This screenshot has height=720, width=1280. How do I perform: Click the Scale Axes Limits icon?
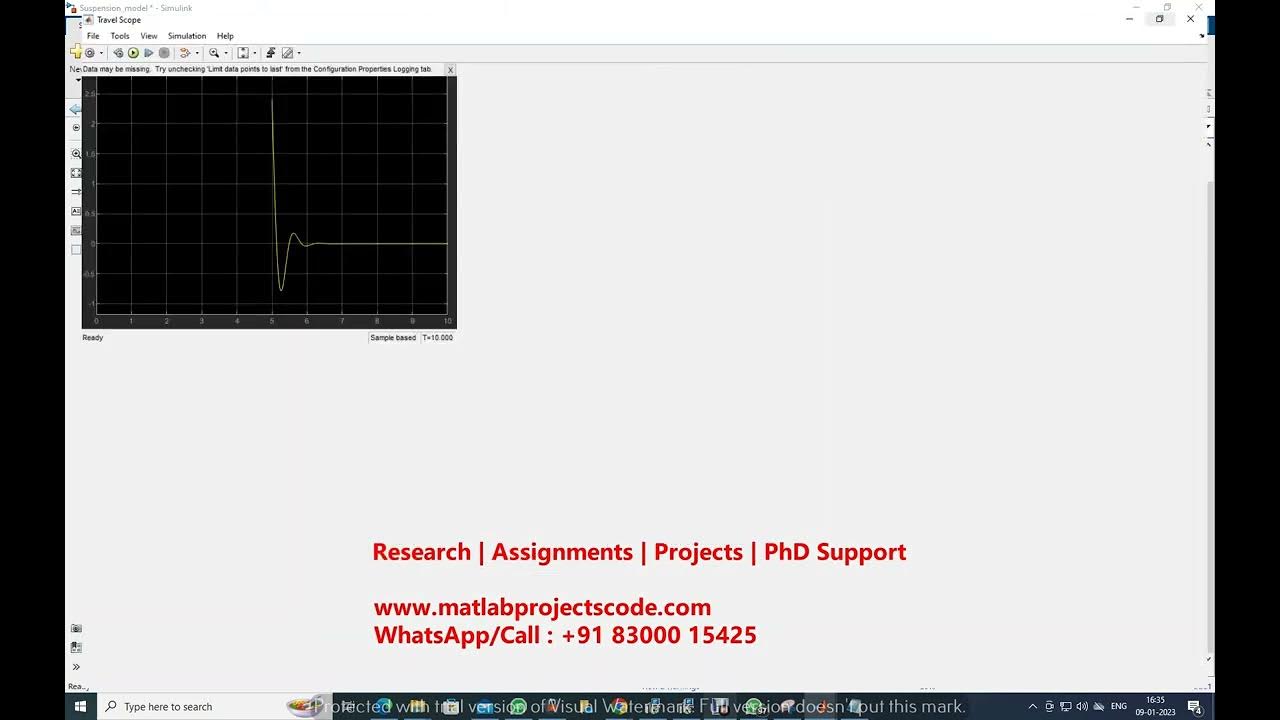pyautogui.click(x=243, y=53)
